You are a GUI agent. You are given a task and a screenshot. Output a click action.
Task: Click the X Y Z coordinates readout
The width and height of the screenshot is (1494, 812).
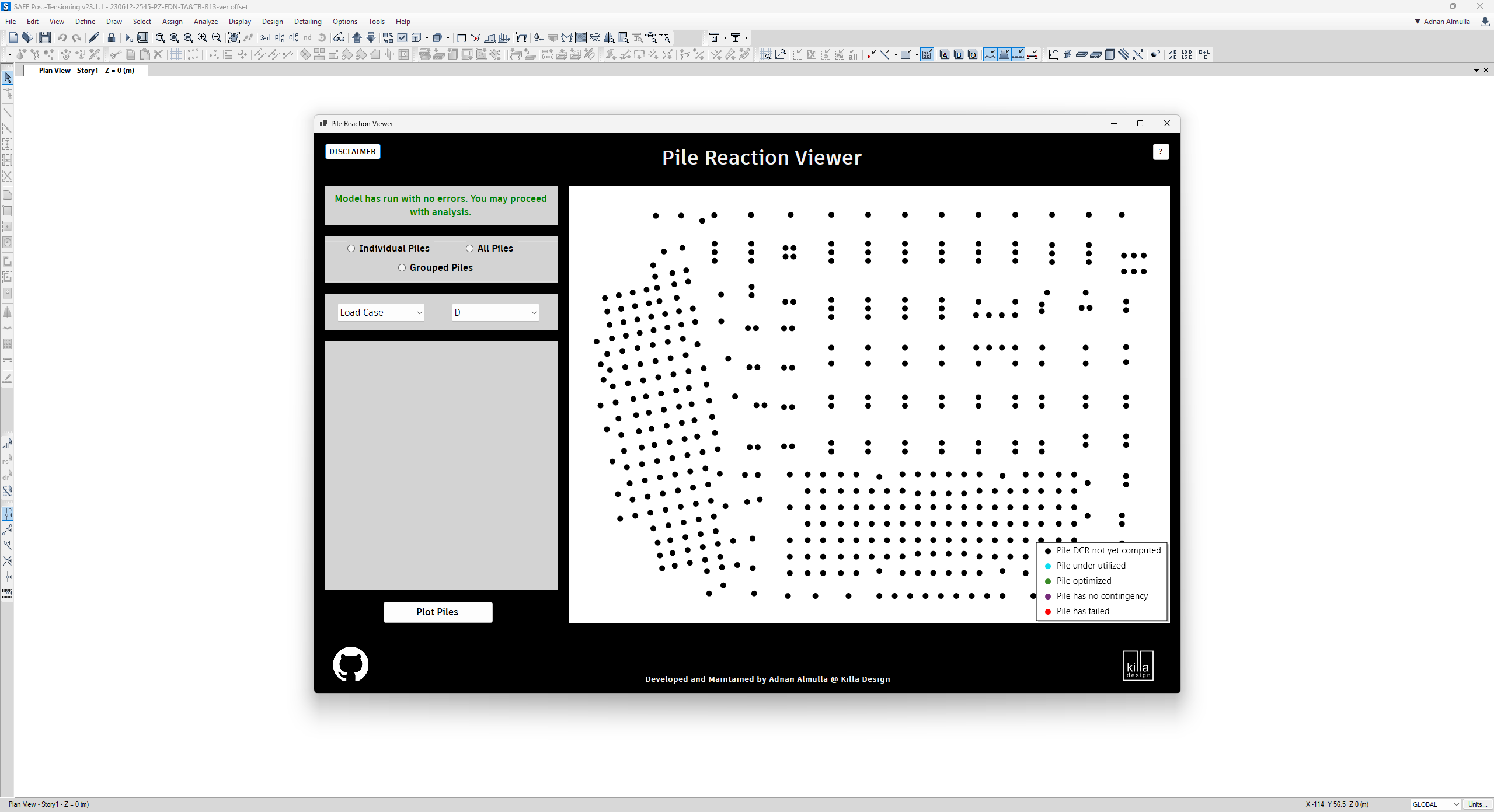(1337, 804)
